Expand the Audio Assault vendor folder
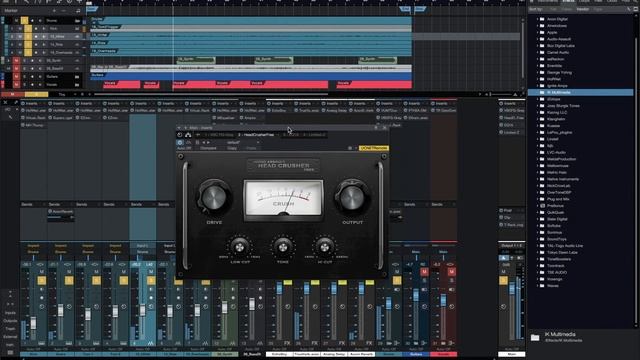Image resolution: width=640 pixels, height=360 pixels. (x=538, y=39)
